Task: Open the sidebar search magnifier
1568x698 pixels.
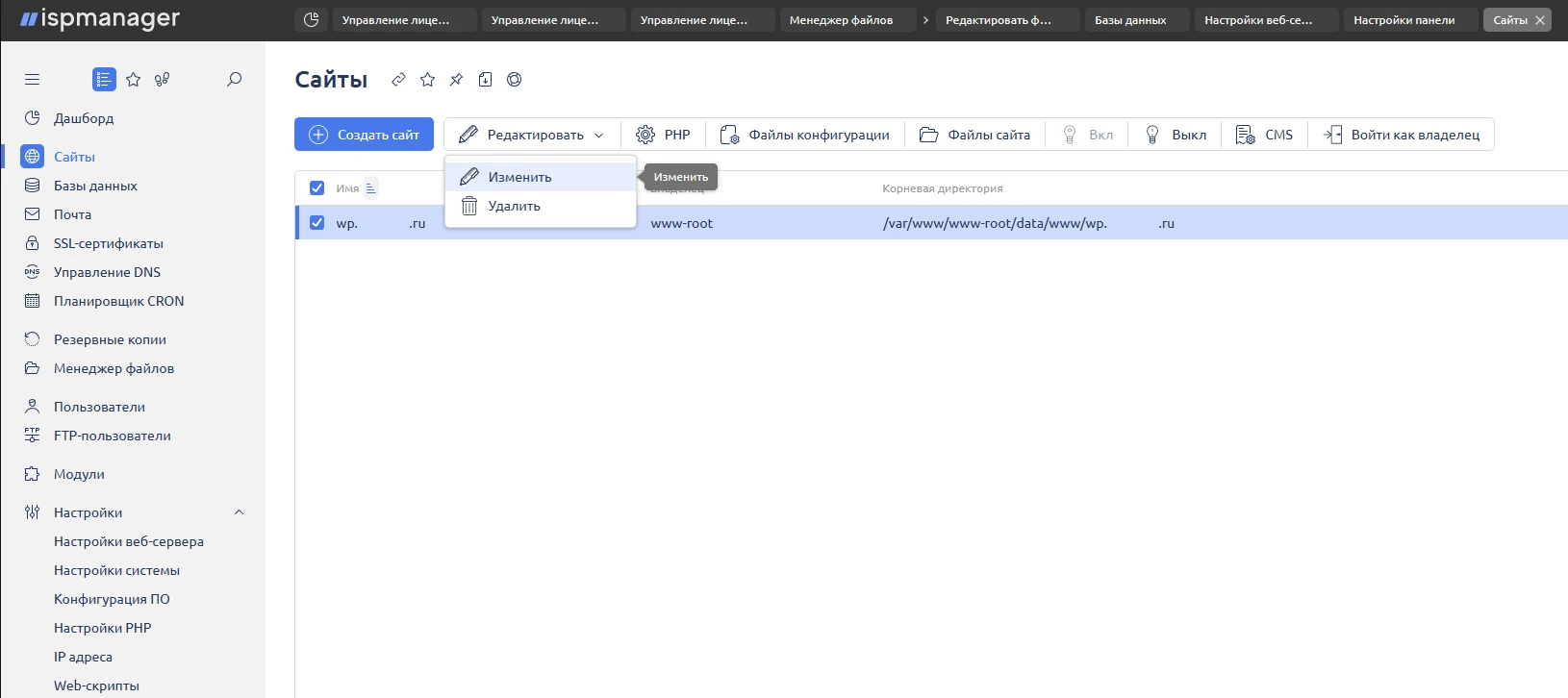Action: click(234, 80)
